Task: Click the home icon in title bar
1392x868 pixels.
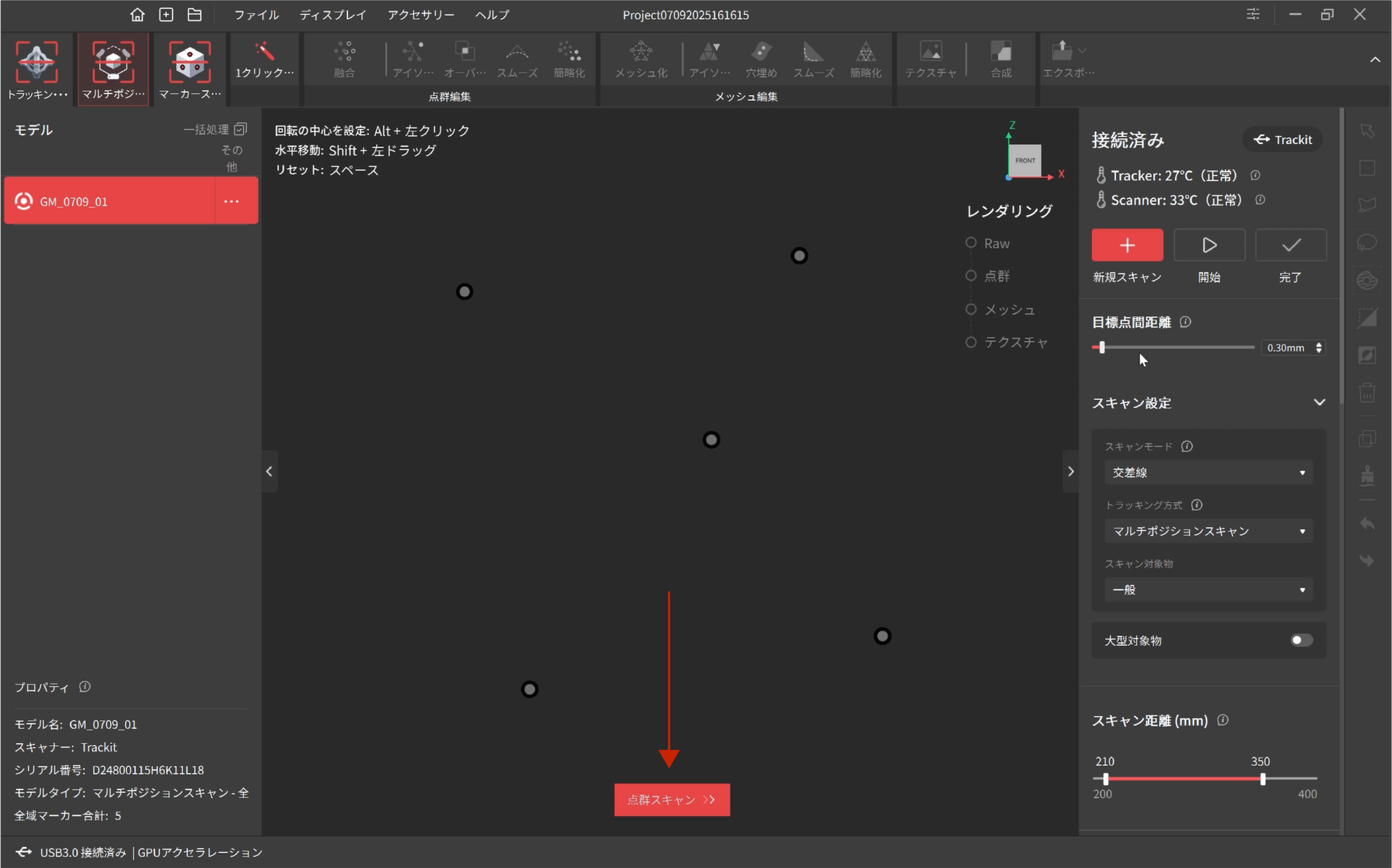Action: point(137,15)
